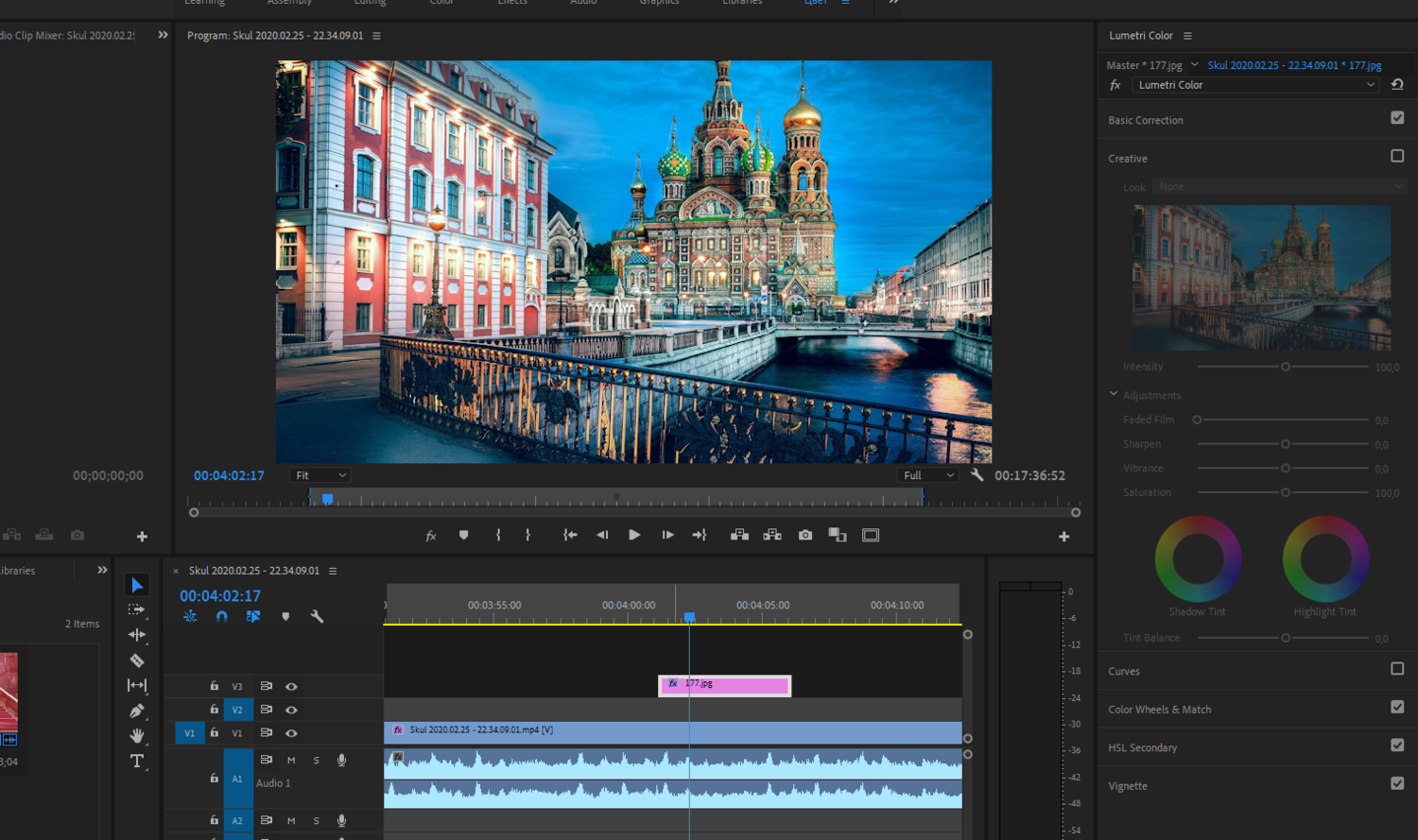Enable the Creative section checkbox
Image resolution: width=1418 pixels, height=840 pixels.
point(1397,156)
